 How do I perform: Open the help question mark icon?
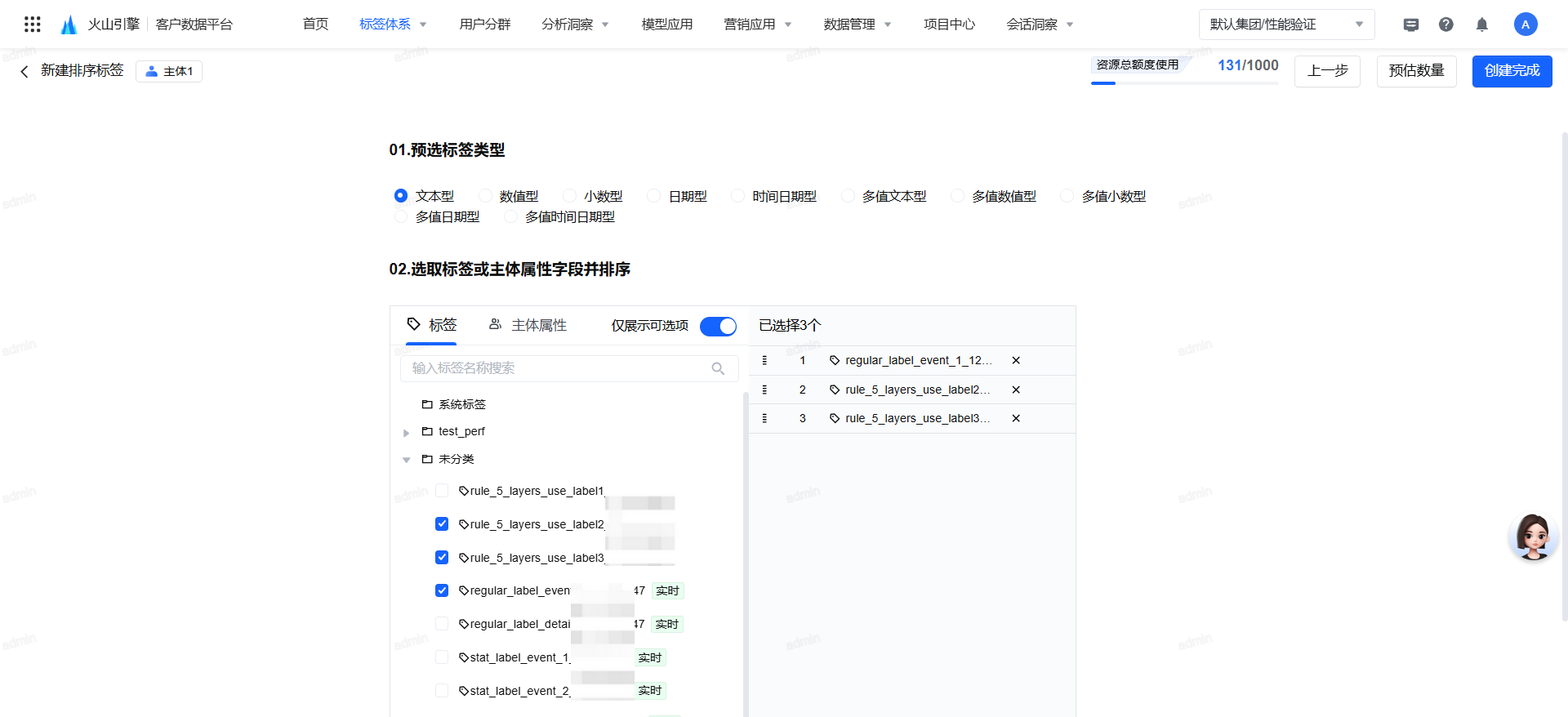1445,24
